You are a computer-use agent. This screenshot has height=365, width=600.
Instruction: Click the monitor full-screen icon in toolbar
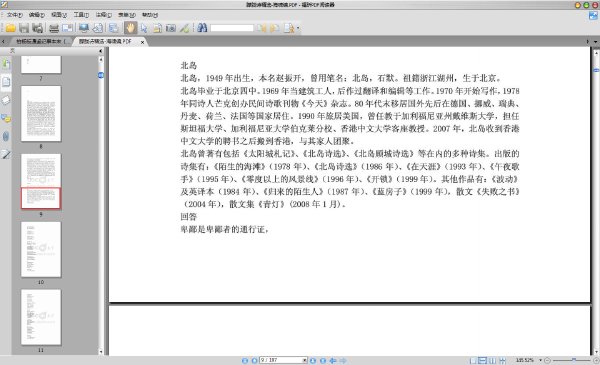(x=84, y=28)
